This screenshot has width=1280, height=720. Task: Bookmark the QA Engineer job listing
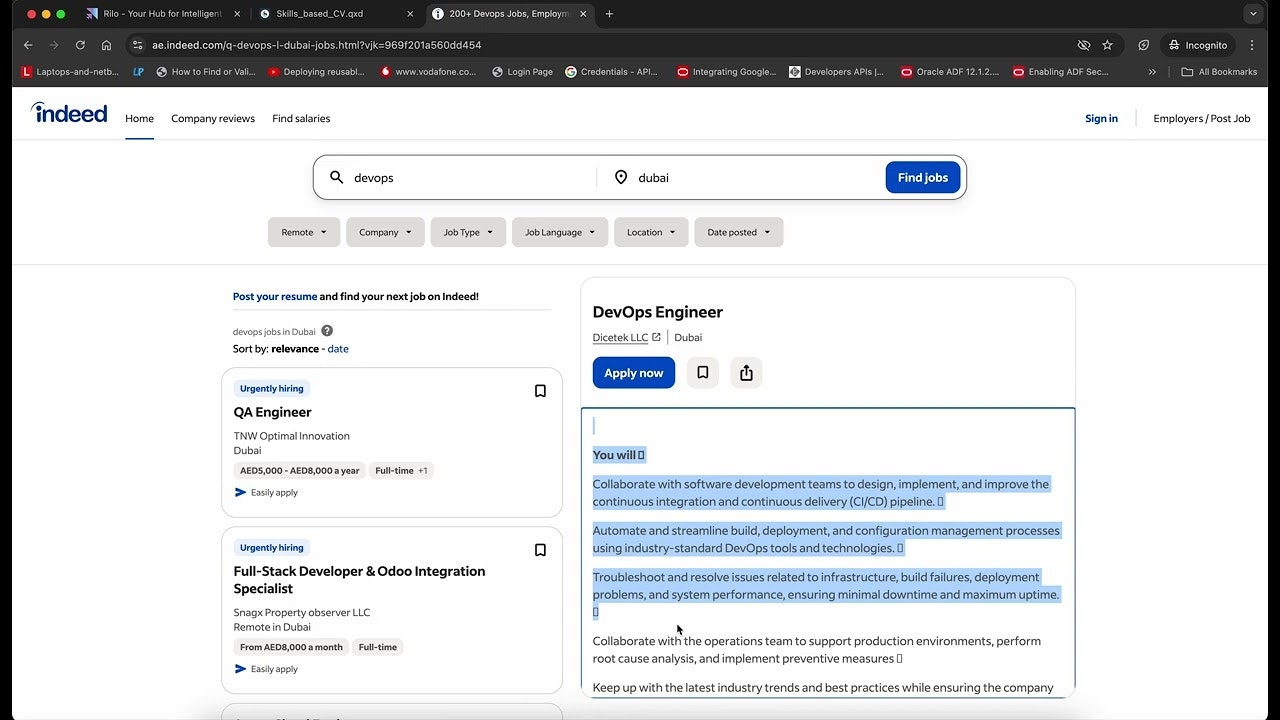540,391
